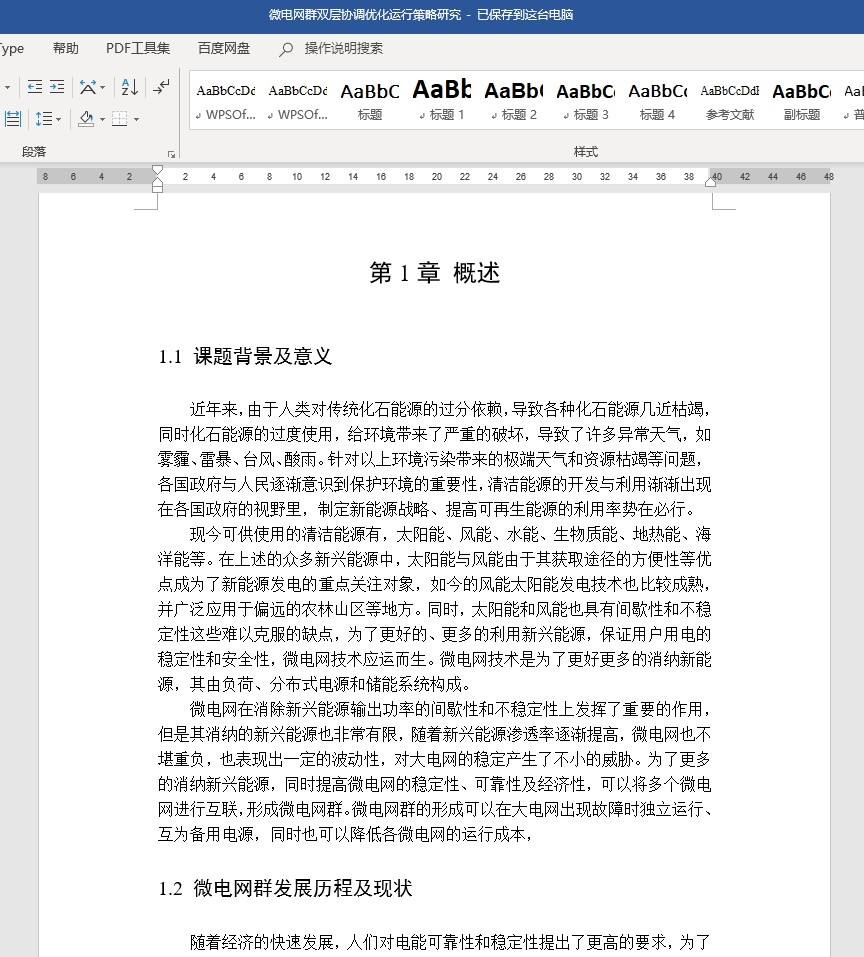Apply the 标题 4 style
This screenshot has height=957, width=864.
pos(658,101)
